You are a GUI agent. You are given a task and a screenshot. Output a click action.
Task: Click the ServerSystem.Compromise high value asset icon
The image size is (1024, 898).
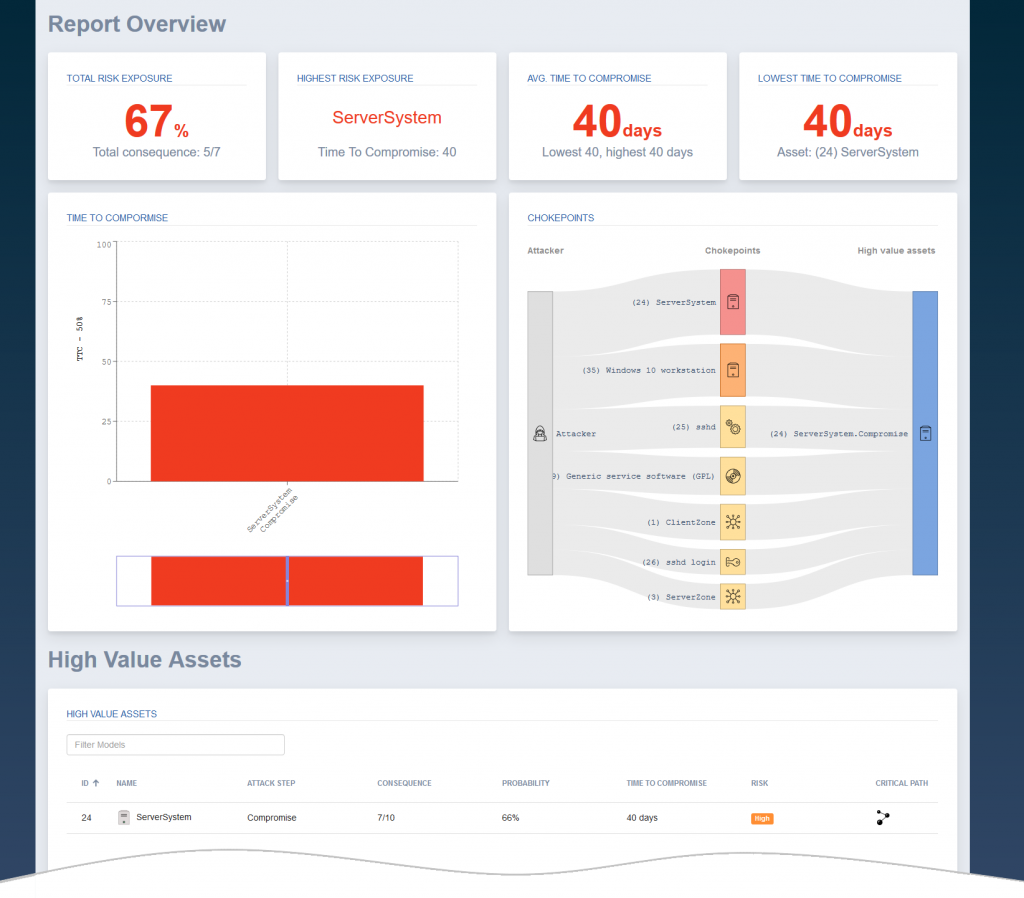[x=925, y=433]
